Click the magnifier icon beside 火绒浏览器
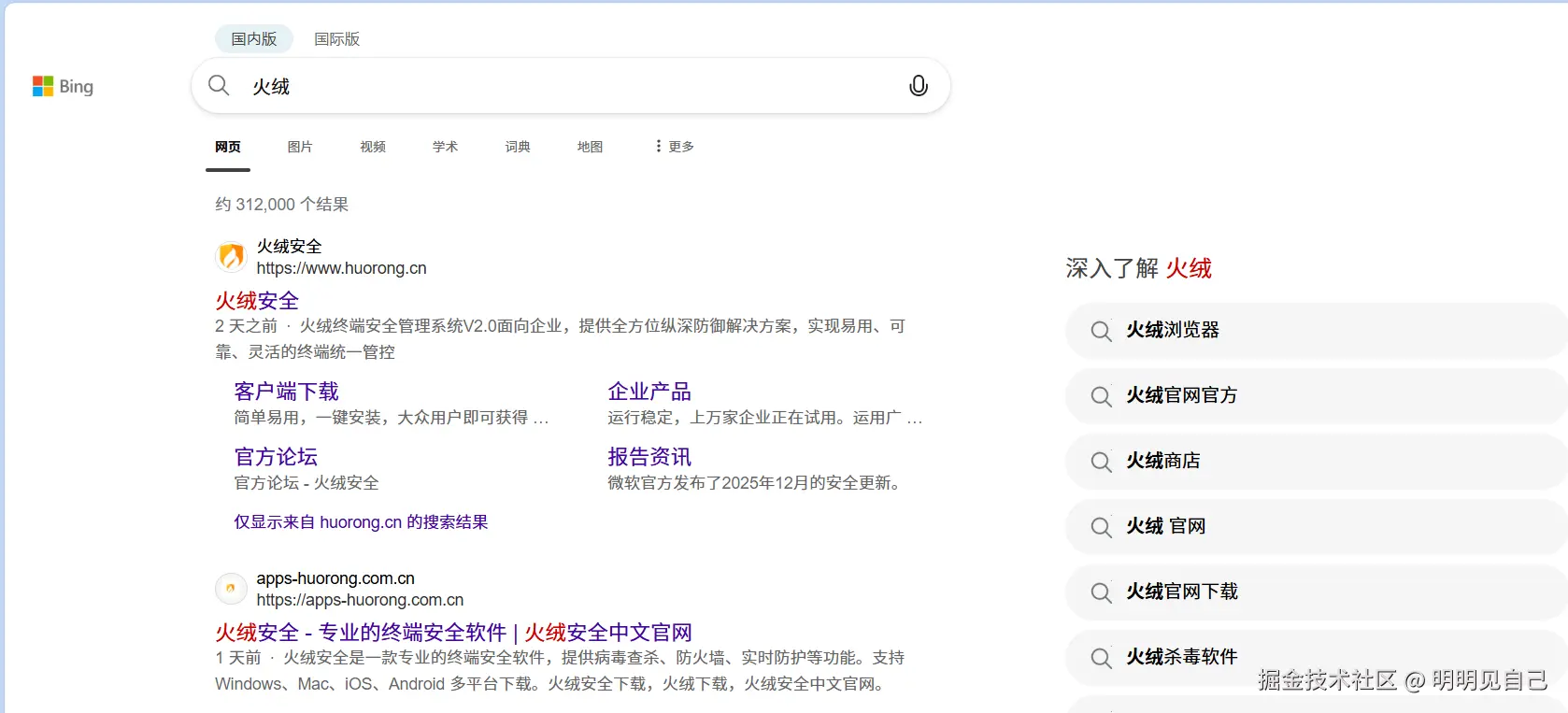Image resolution: width=1568 pixels, height=713 pixels. click(x=1102, y=331)
